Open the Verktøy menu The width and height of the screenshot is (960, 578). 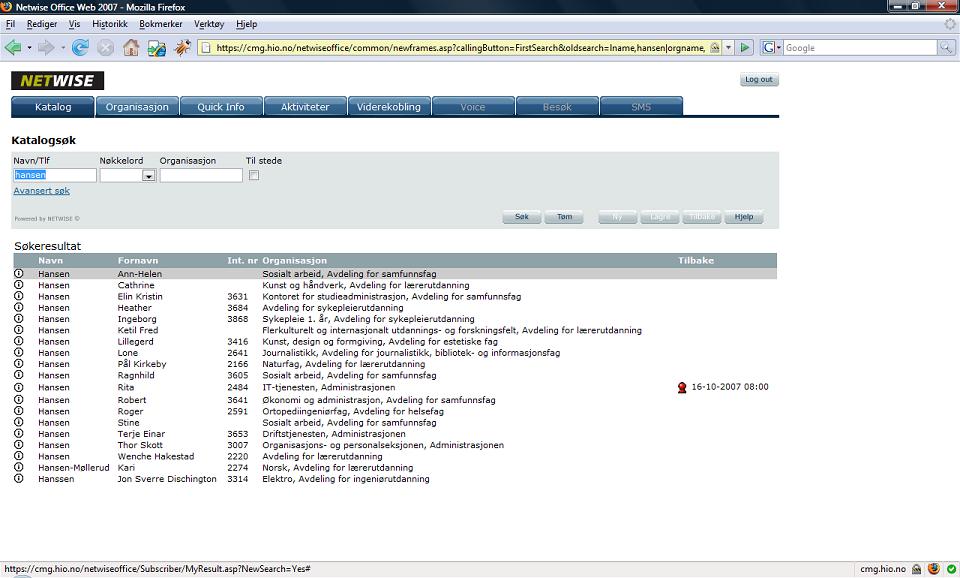coord(209,24)
